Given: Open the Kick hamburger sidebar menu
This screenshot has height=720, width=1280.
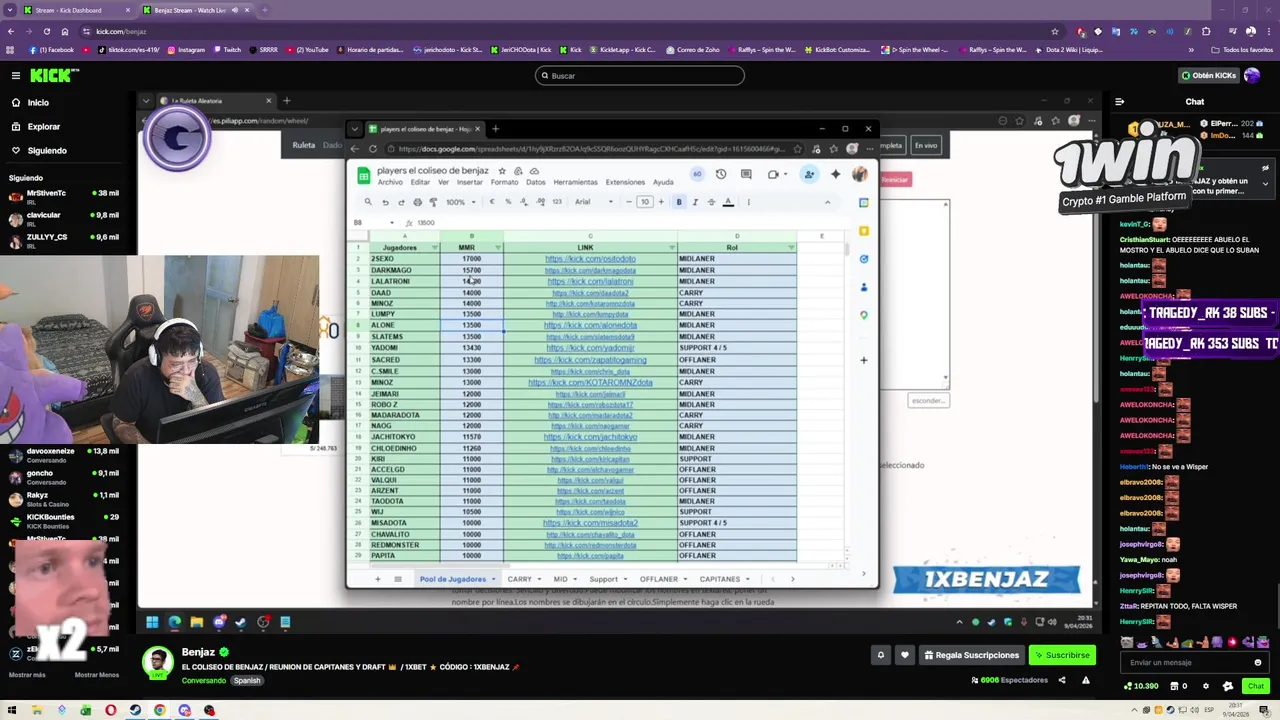Looking at the screenshot, I should (x=15, y=75).
